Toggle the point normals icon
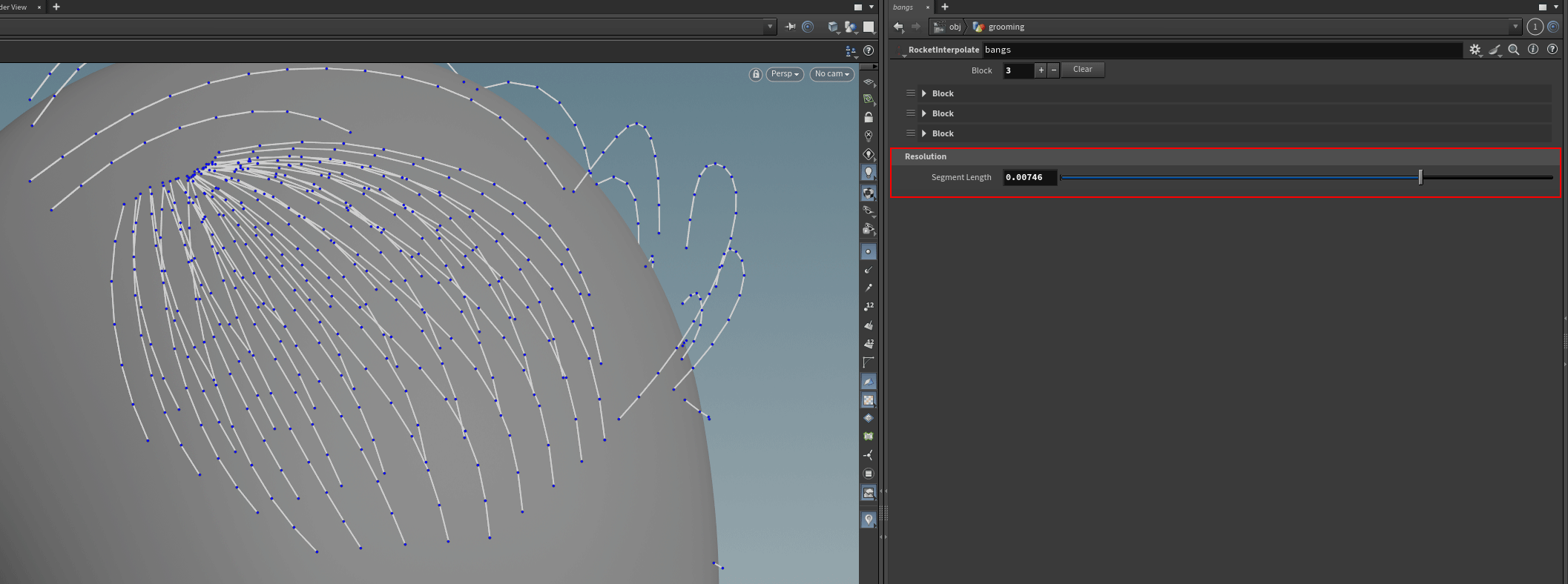 click(x=868, y=271)
